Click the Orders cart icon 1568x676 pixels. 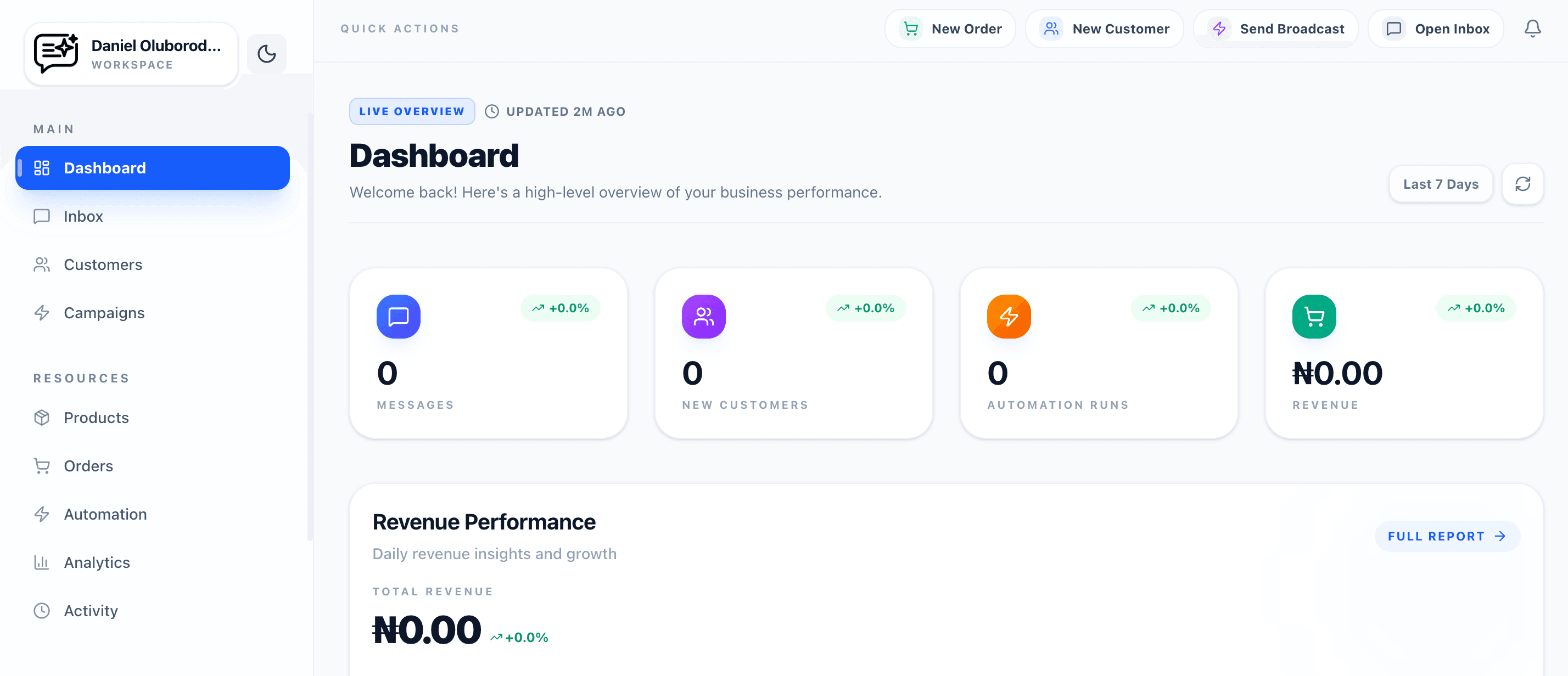(x=41, y=465)
